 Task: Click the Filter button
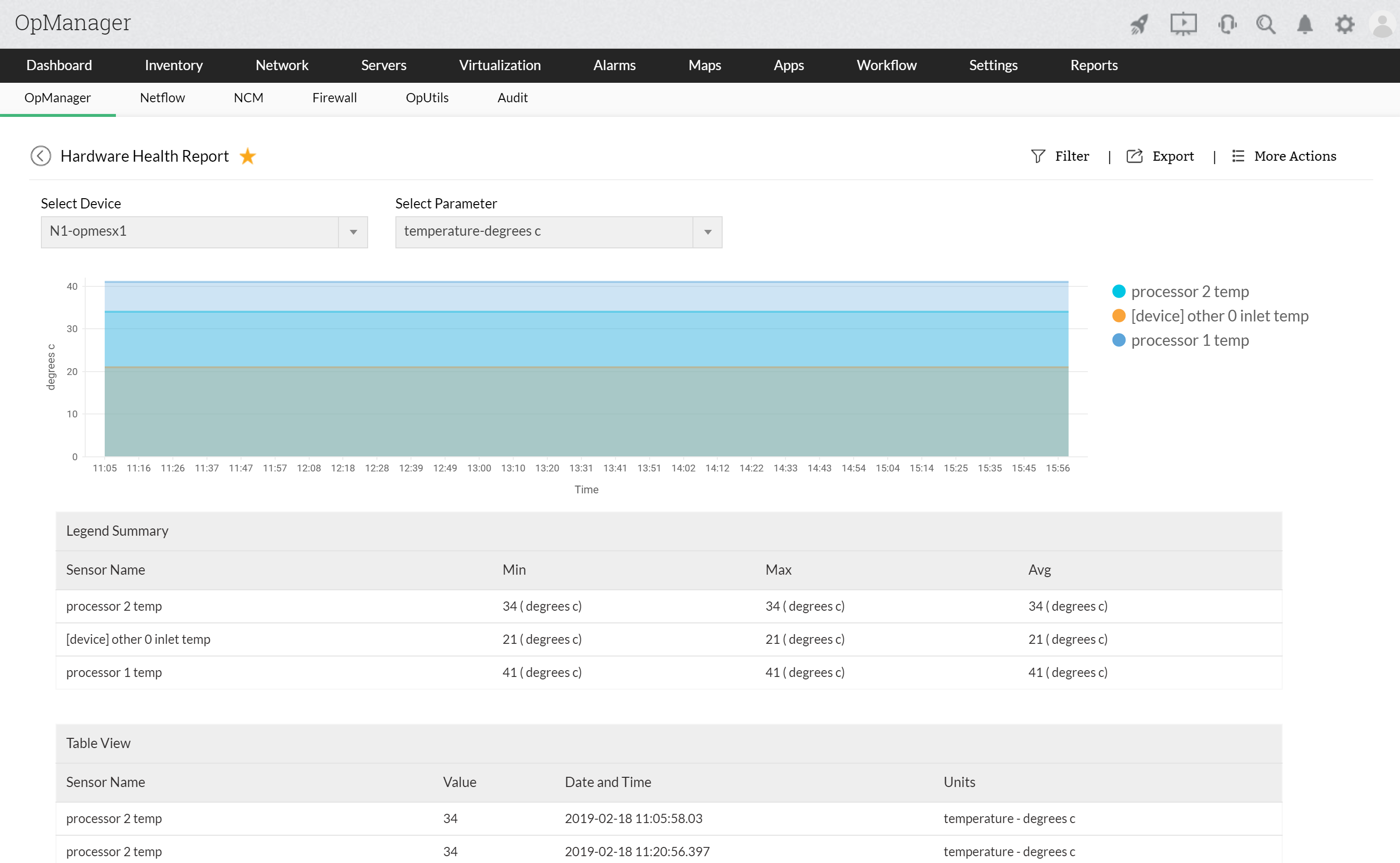pos(1061,156)
